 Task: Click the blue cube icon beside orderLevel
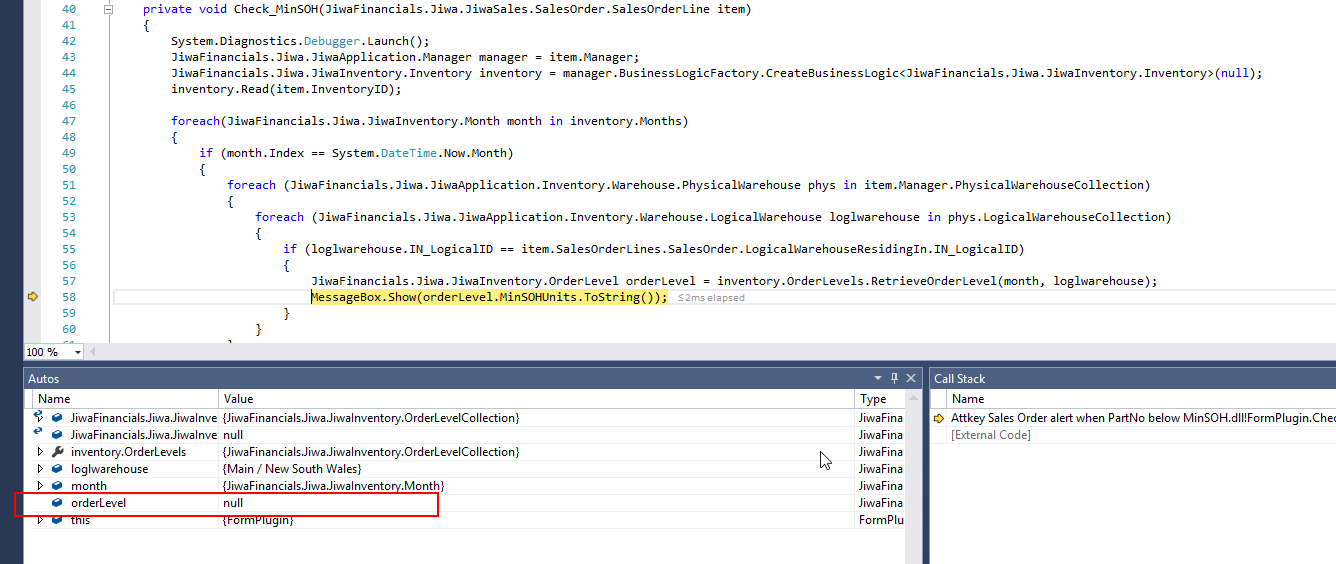[57, 503]
